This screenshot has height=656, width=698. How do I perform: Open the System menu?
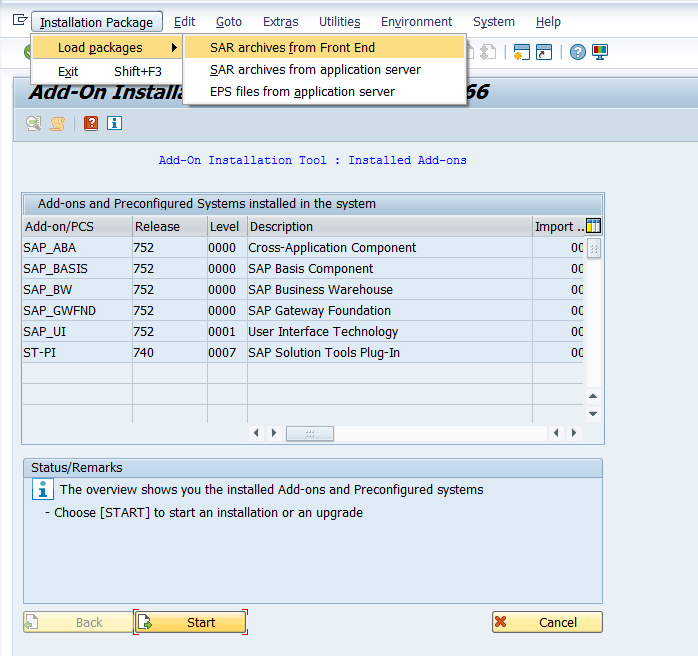[494, 22]
